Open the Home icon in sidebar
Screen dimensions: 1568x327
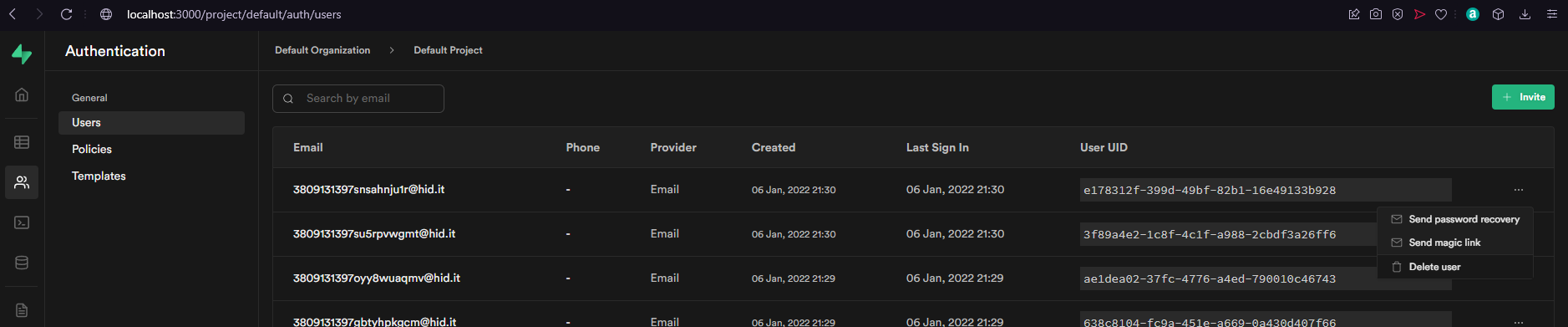(x=22, y=95)
